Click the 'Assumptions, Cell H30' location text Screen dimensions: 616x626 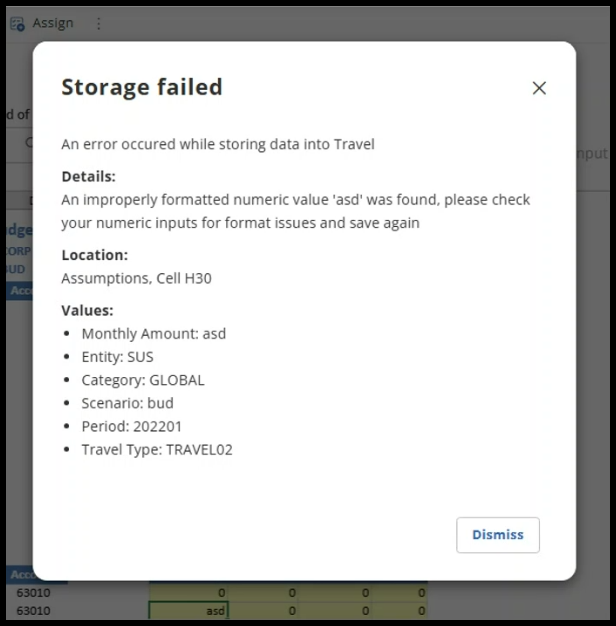(x=136, y=278)
